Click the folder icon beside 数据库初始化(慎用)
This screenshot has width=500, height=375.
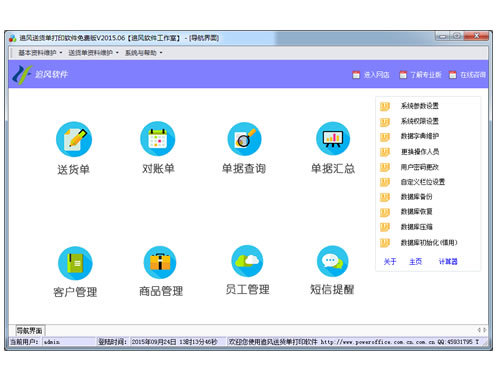tap(385, 242)
